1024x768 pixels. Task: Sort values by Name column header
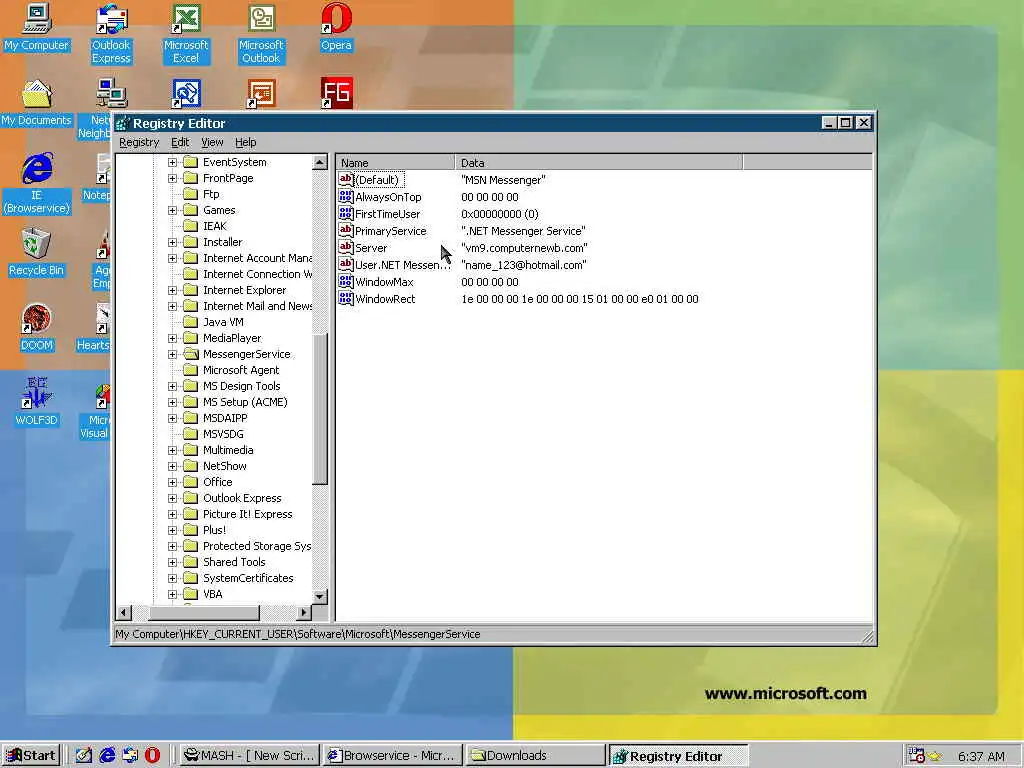[396, 163]
